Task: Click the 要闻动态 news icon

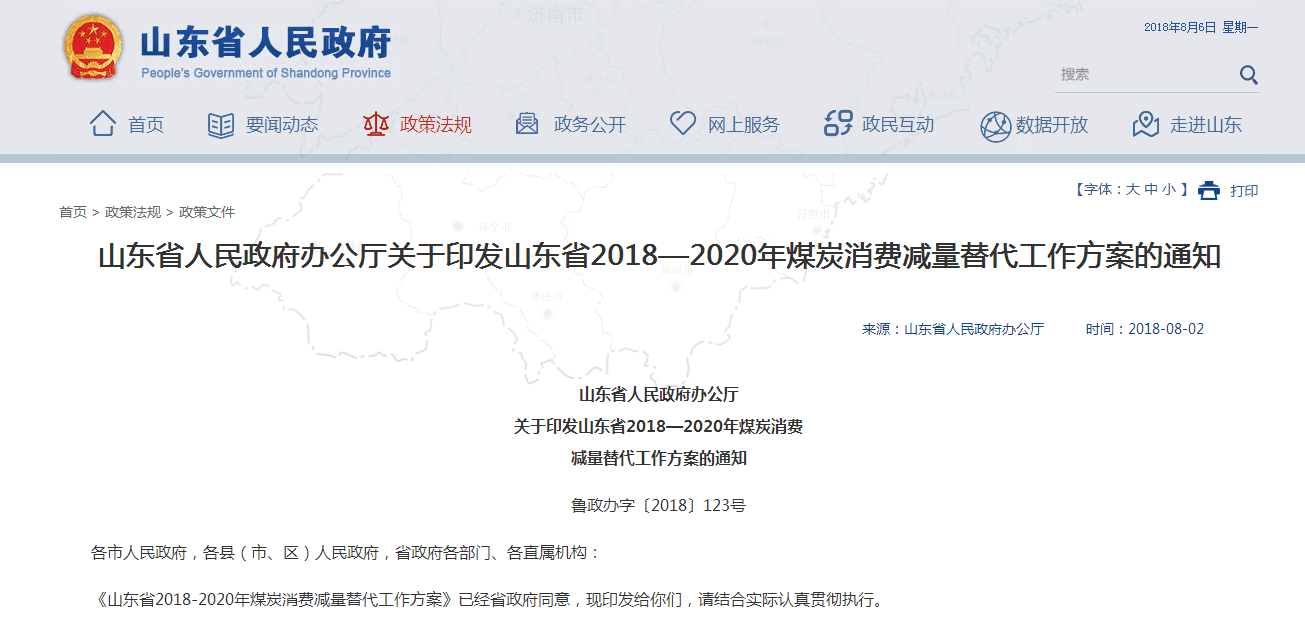Action: (219, 122)
